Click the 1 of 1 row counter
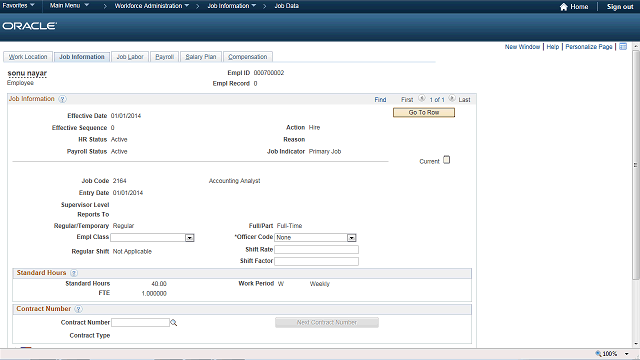Image resolution: width=640 pixels, height=360 pixels. click(x=437, y=100)
